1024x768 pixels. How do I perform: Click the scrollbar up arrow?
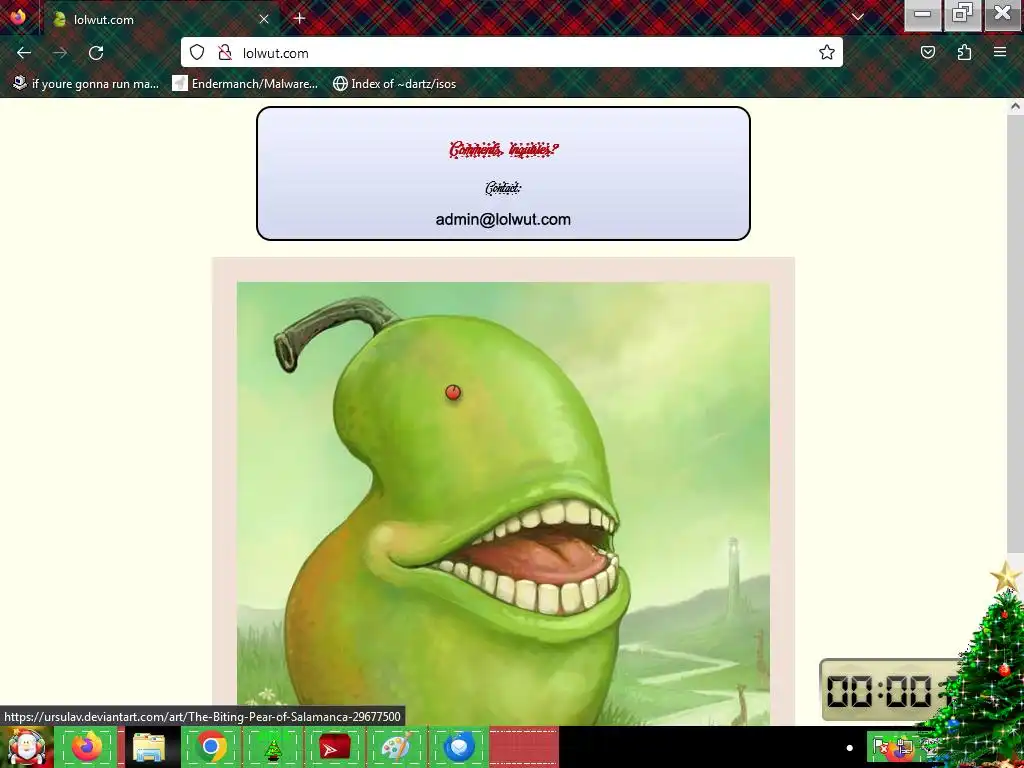1015,107
